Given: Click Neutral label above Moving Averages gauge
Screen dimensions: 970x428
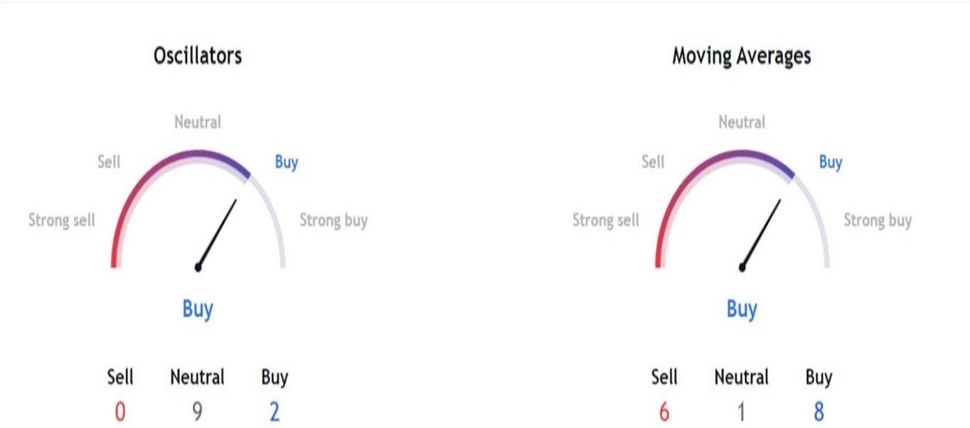Looking at the screenshot, I should click(x=741, y=122).
